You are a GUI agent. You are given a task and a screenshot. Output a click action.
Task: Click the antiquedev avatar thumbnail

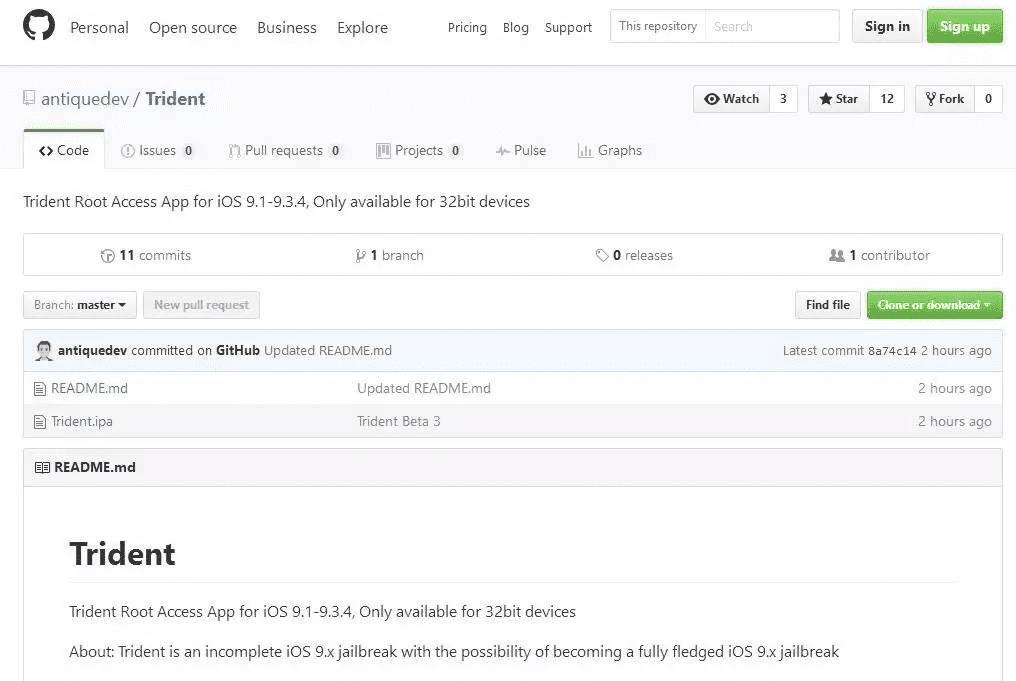click(44, 351)
